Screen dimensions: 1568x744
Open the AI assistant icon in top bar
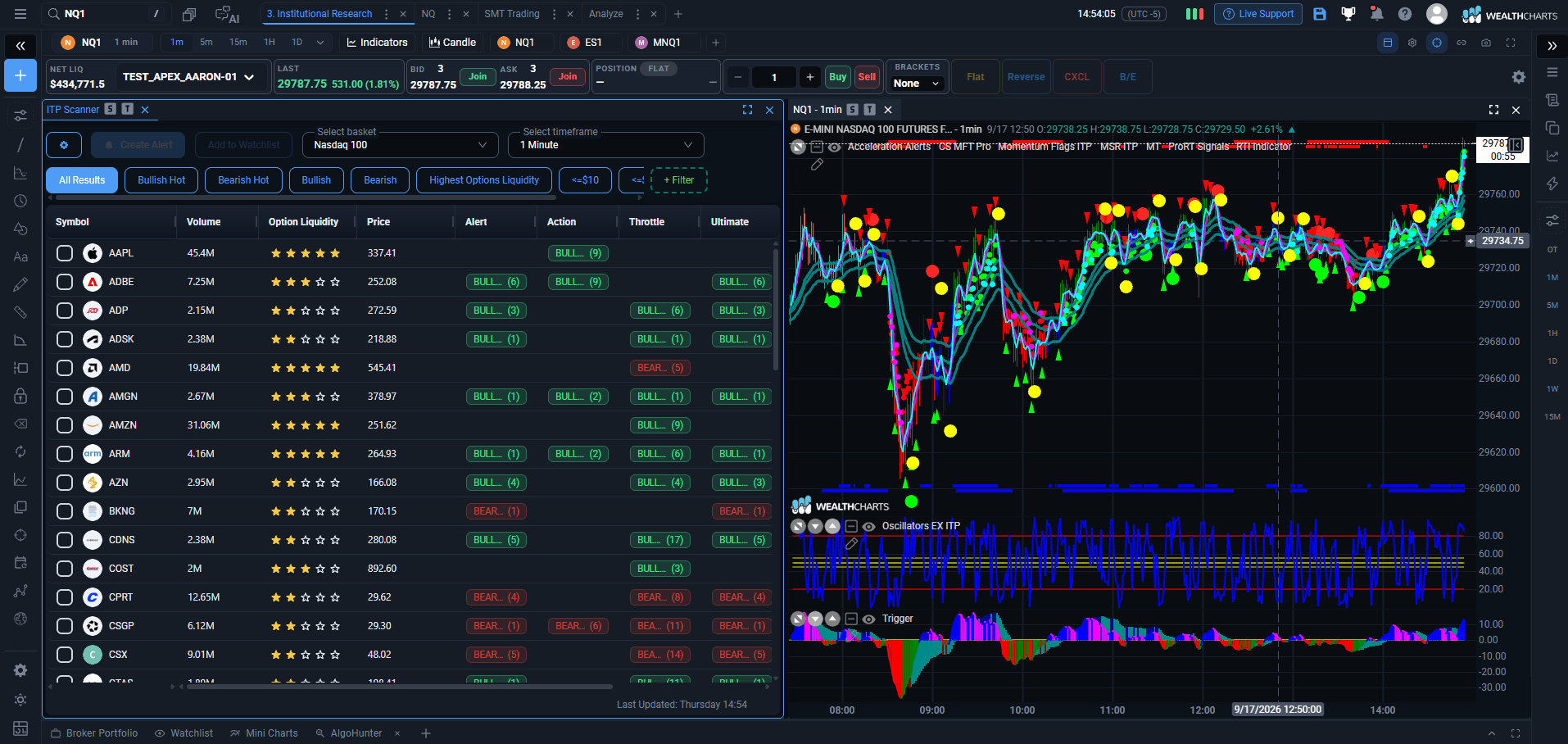coord(227,14)
